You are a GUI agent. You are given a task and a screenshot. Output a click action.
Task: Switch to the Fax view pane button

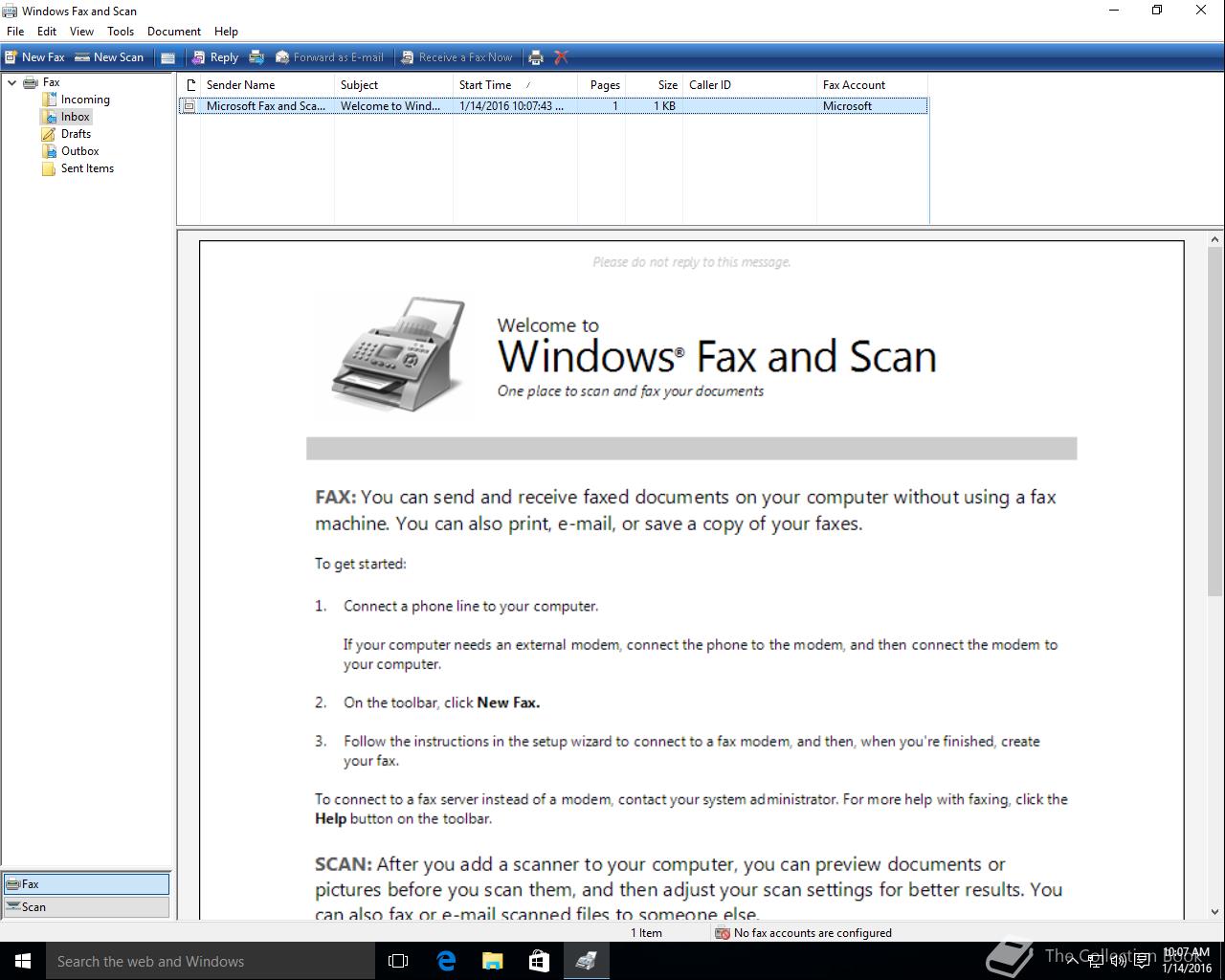(86, 884)
